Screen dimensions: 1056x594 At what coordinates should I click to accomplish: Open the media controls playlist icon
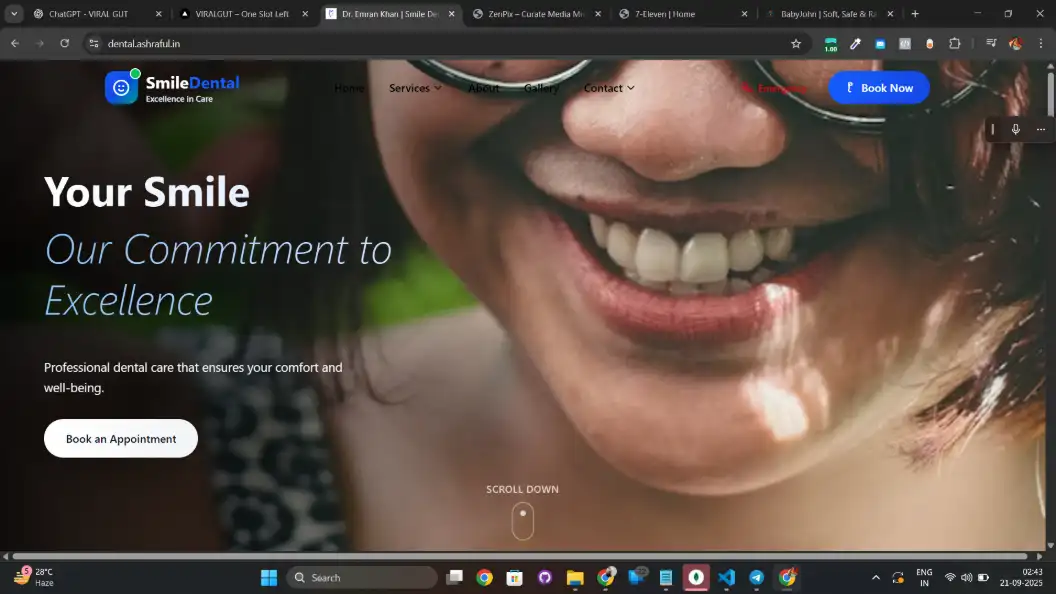pyautogui.click(x=991, y=44)
